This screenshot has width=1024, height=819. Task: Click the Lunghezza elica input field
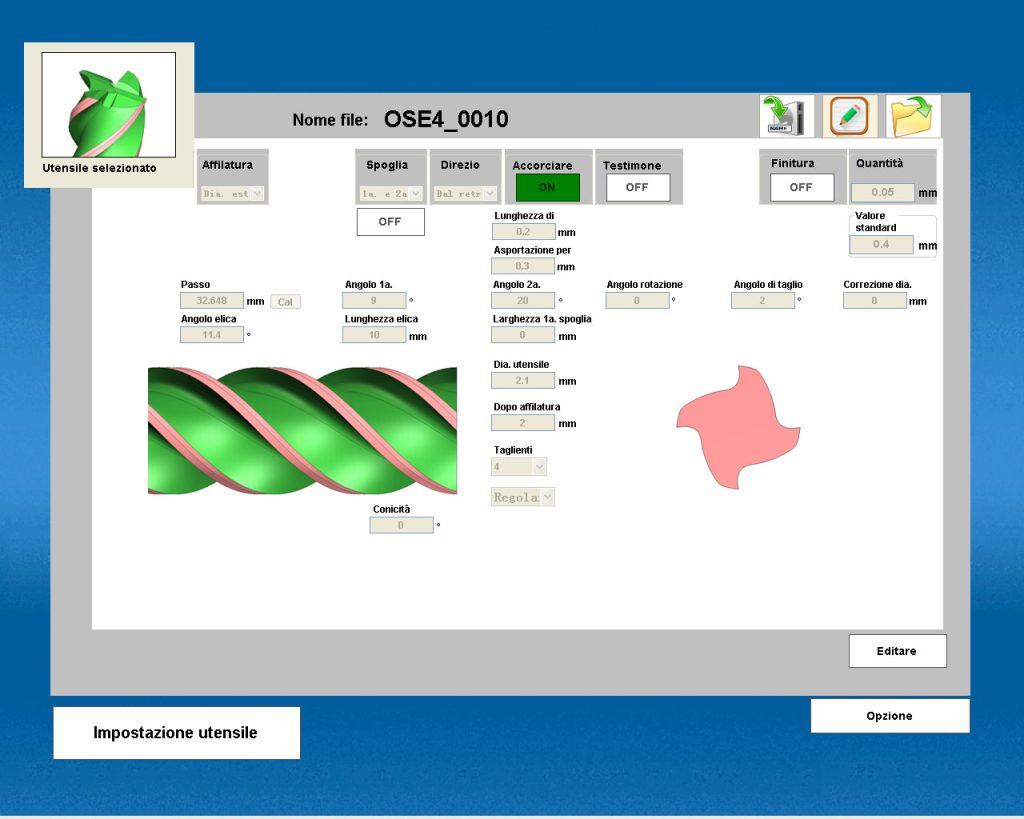tap(374, 334)
